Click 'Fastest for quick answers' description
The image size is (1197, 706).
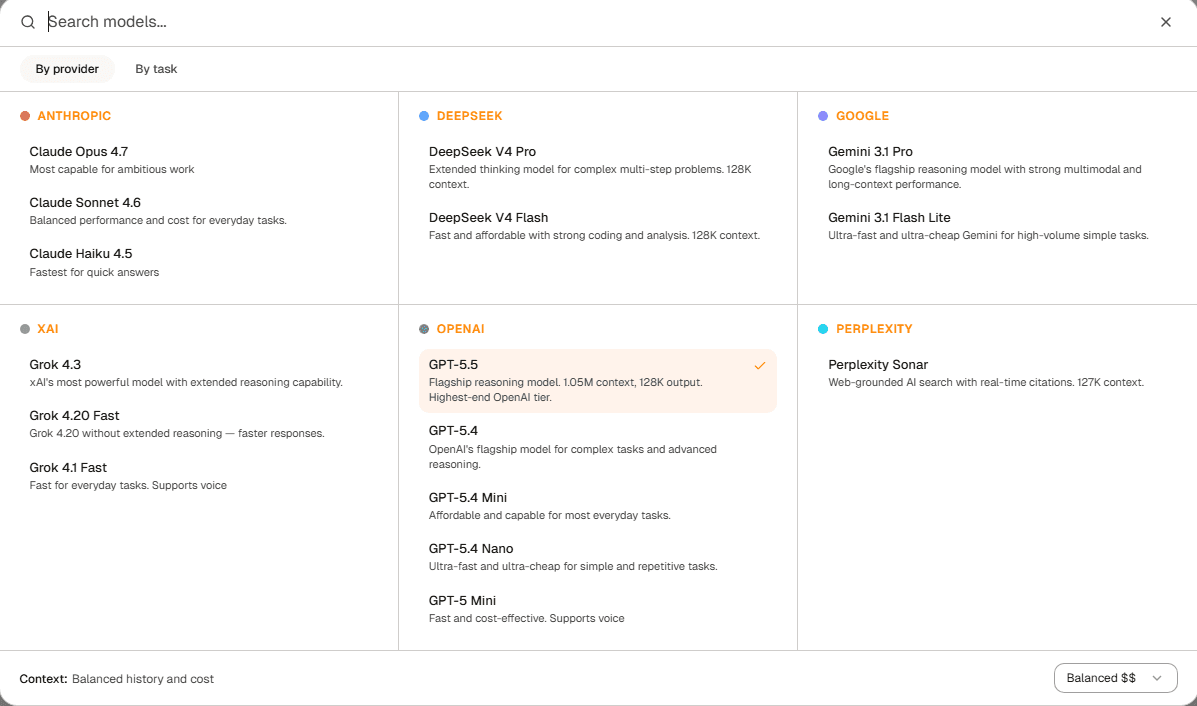pyautogui.click(x=95, y=272)
